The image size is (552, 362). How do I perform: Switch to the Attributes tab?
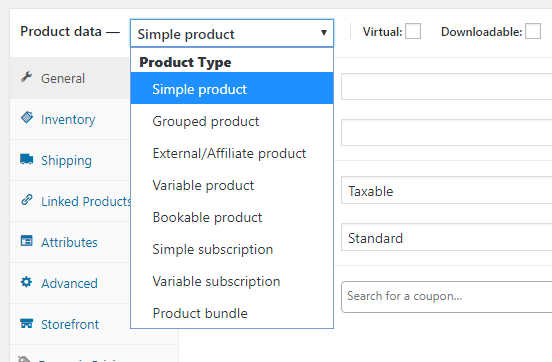tap(70, 242)
